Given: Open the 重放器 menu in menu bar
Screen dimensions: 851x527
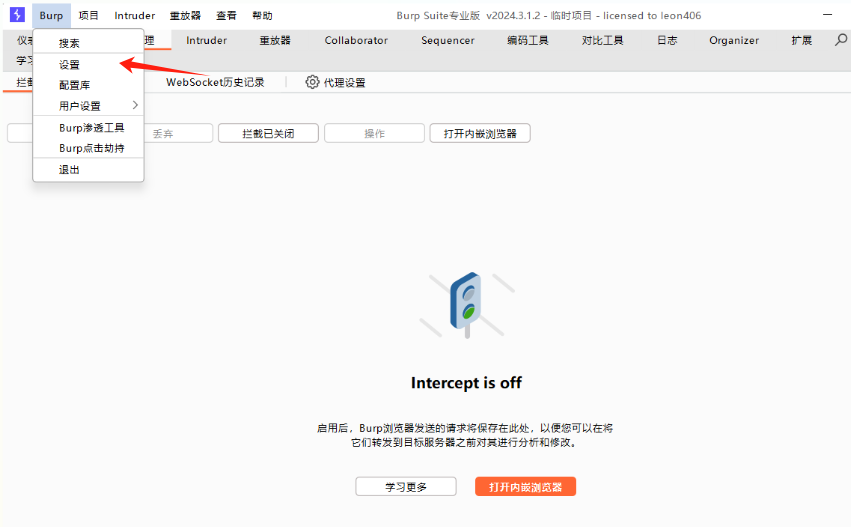Looking at the screenshot, I should (x=185, y=15).
